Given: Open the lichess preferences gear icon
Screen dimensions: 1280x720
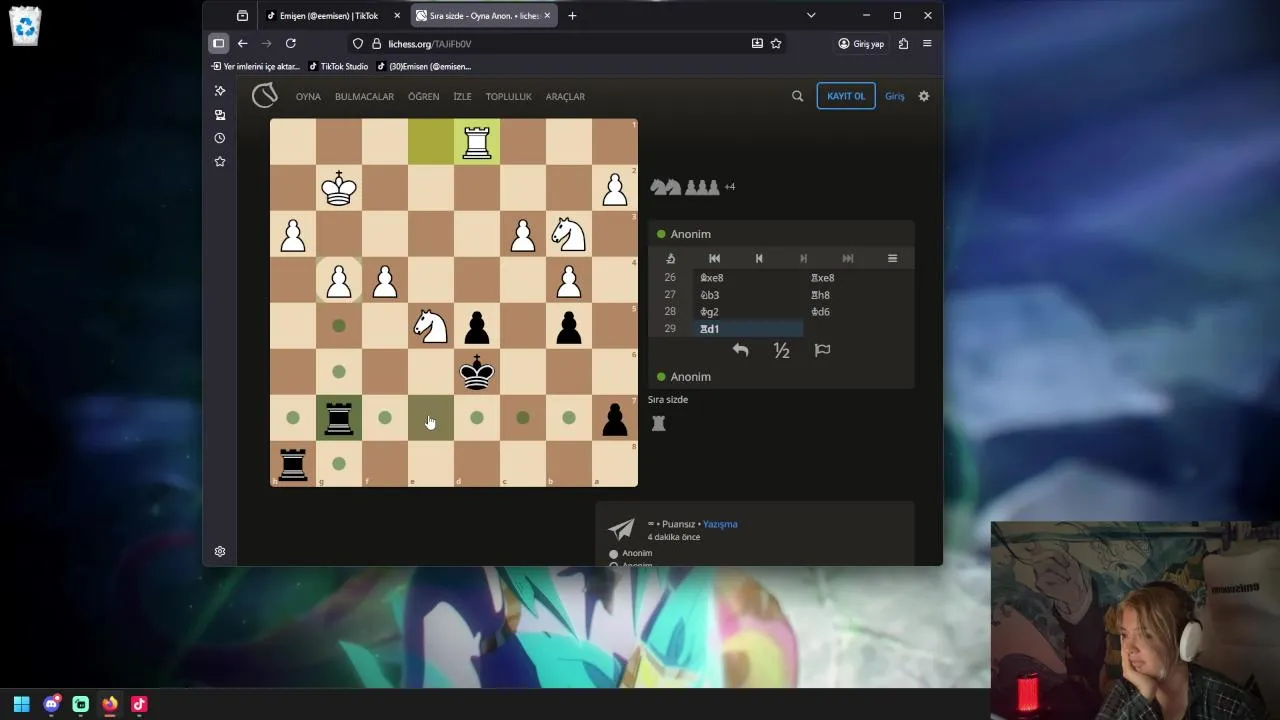Looking at the screenshot, I should click(x=924, y=96).
